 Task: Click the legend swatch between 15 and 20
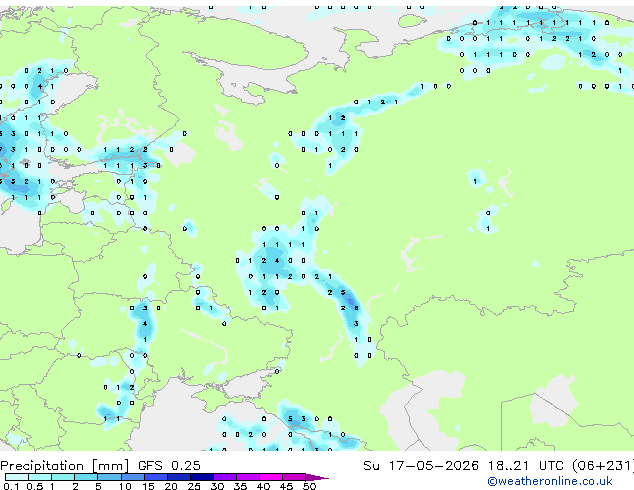(155, 477)
